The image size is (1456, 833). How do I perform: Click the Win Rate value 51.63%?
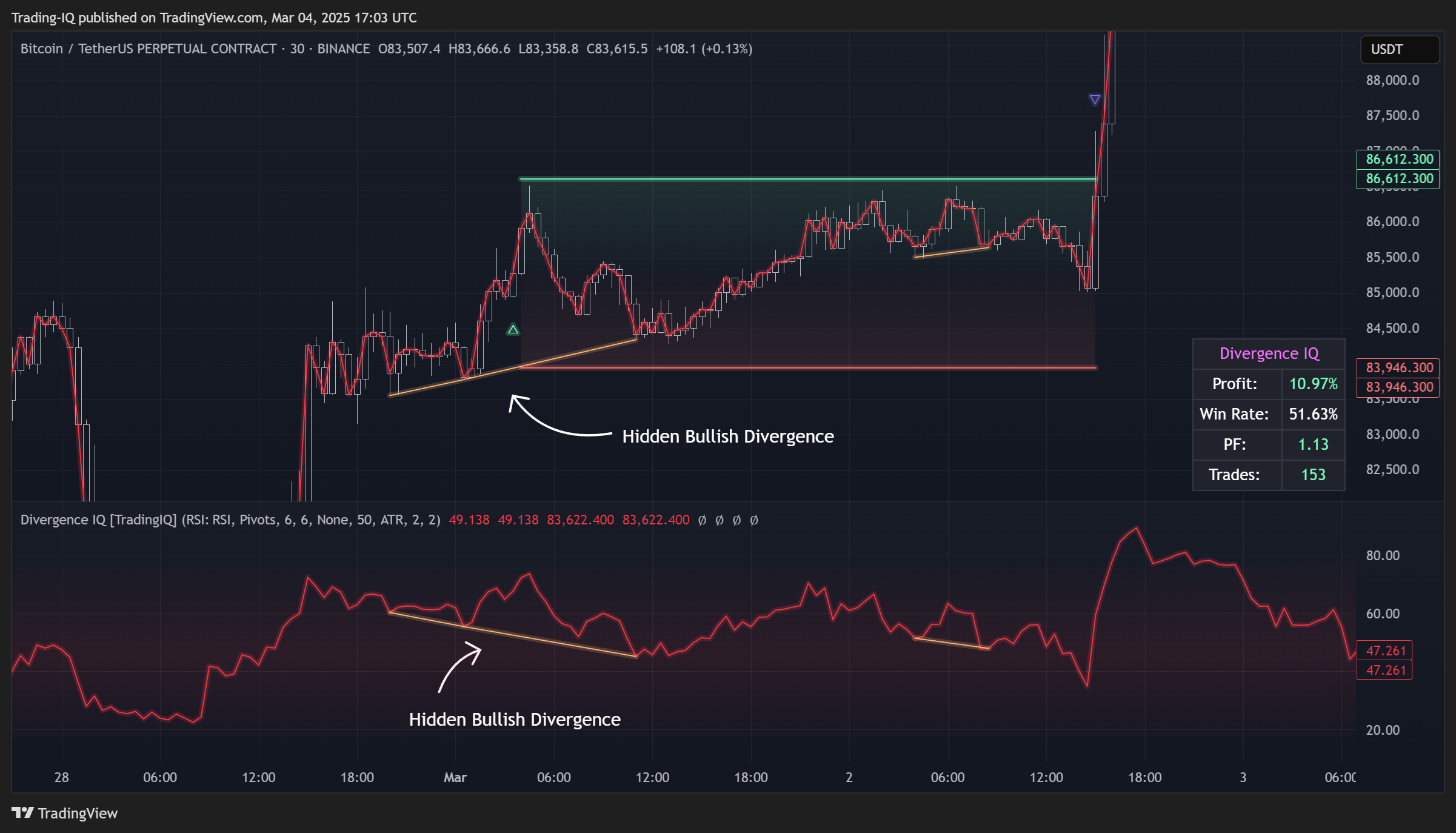click(1313, 414)
